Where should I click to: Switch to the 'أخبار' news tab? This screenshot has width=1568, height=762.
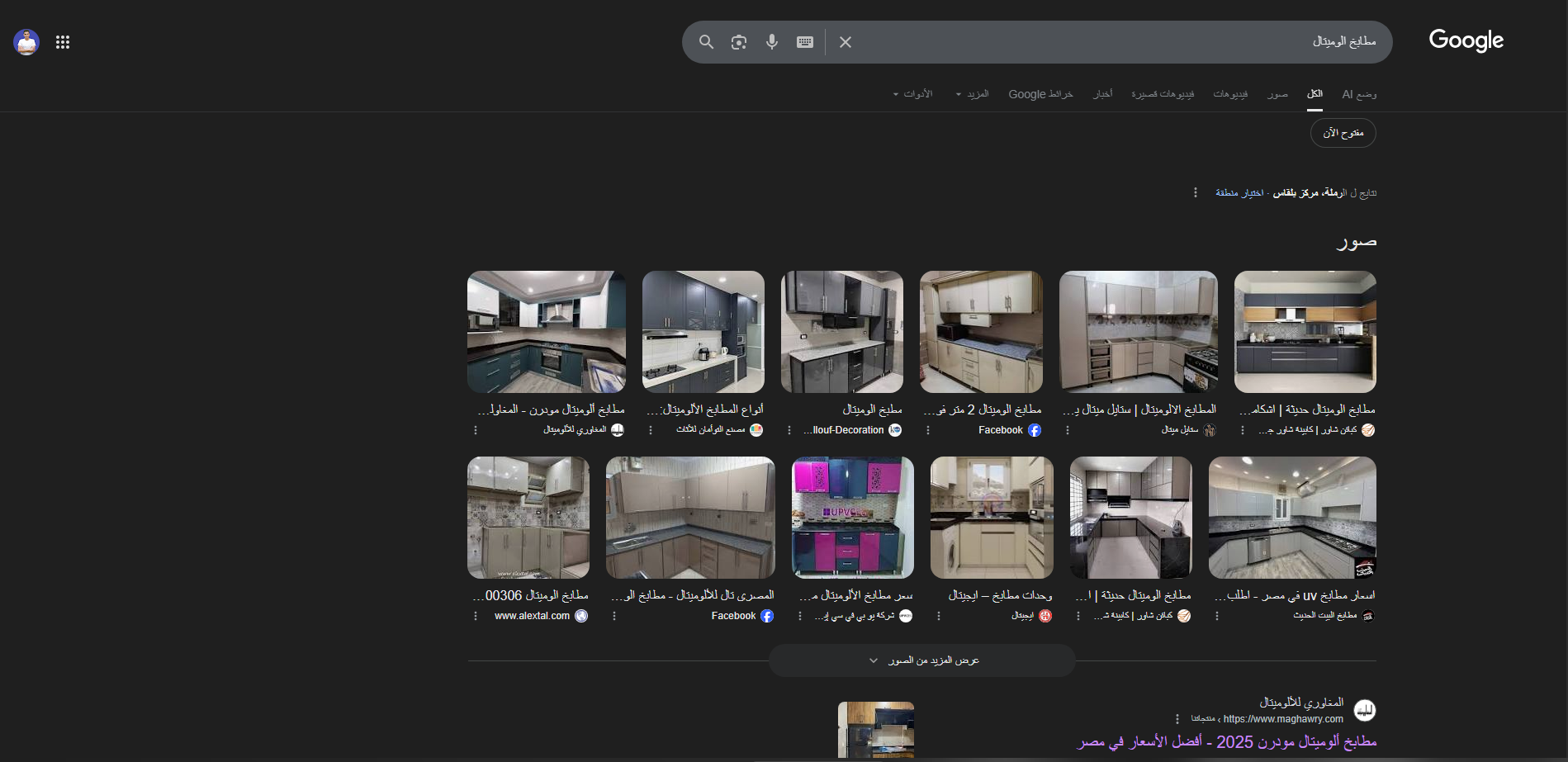(x=1102, y=94)
